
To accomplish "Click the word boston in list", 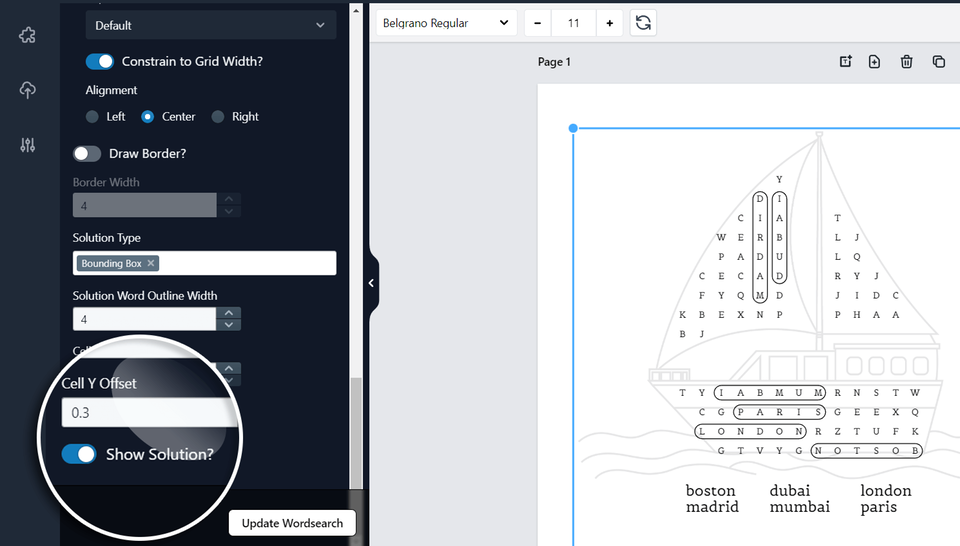I will coord(710,491).
